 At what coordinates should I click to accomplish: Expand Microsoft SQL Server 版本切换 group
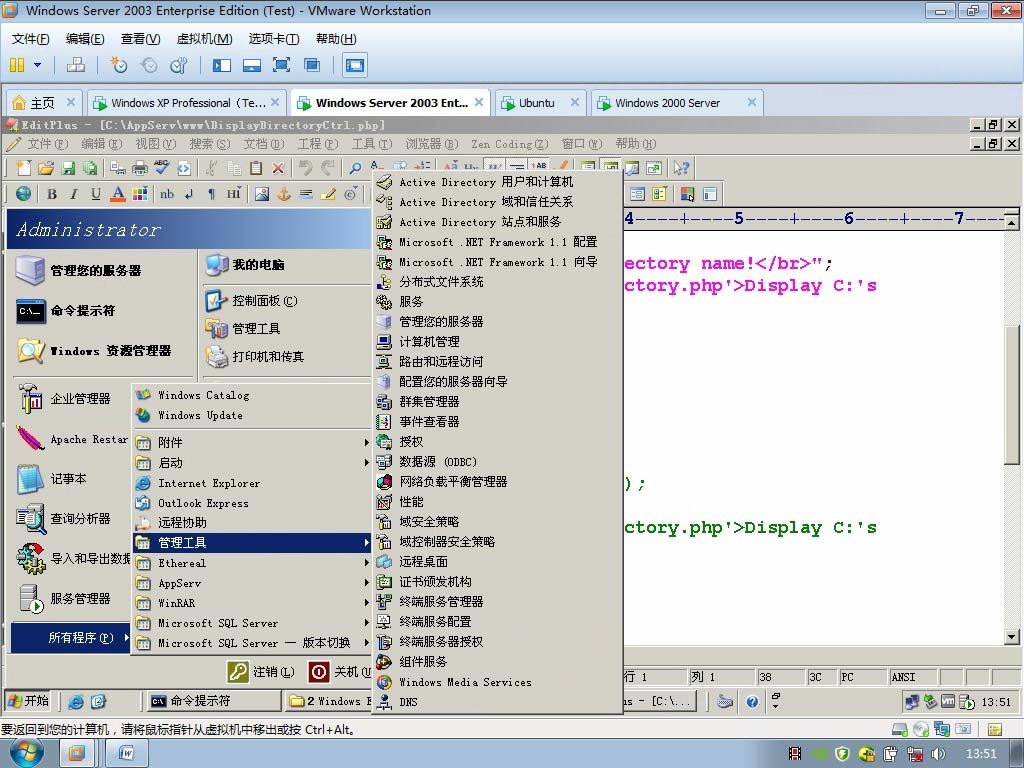coord(252,643)
